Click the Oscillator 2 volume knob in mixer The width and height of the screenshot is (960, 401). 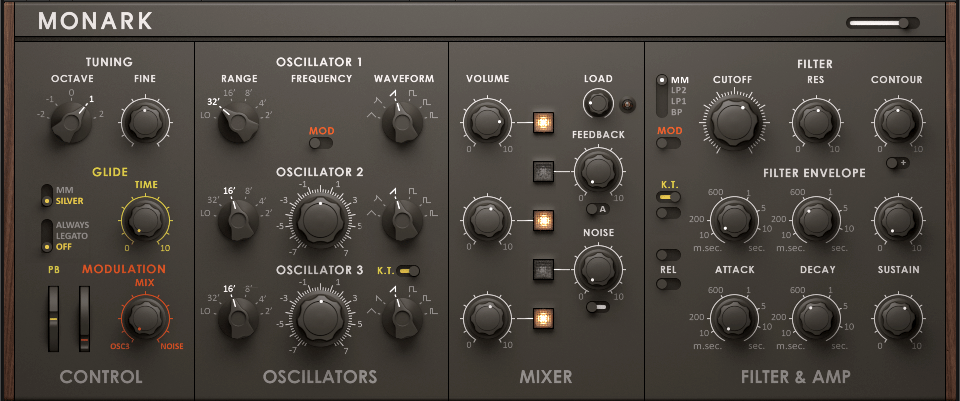(487, 220)
